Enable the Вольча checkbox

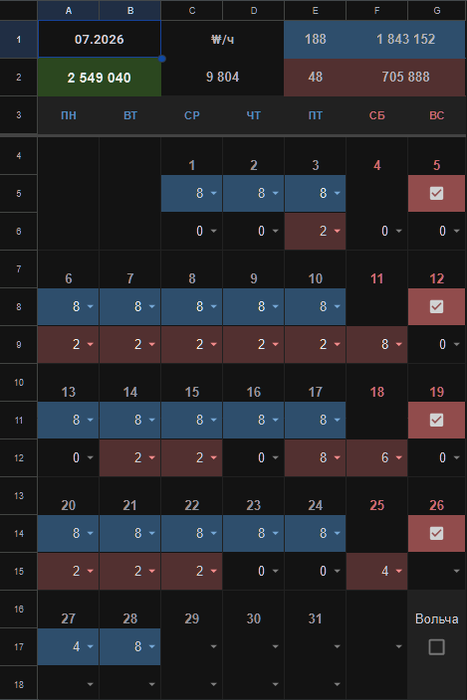[x=436, y=647]
